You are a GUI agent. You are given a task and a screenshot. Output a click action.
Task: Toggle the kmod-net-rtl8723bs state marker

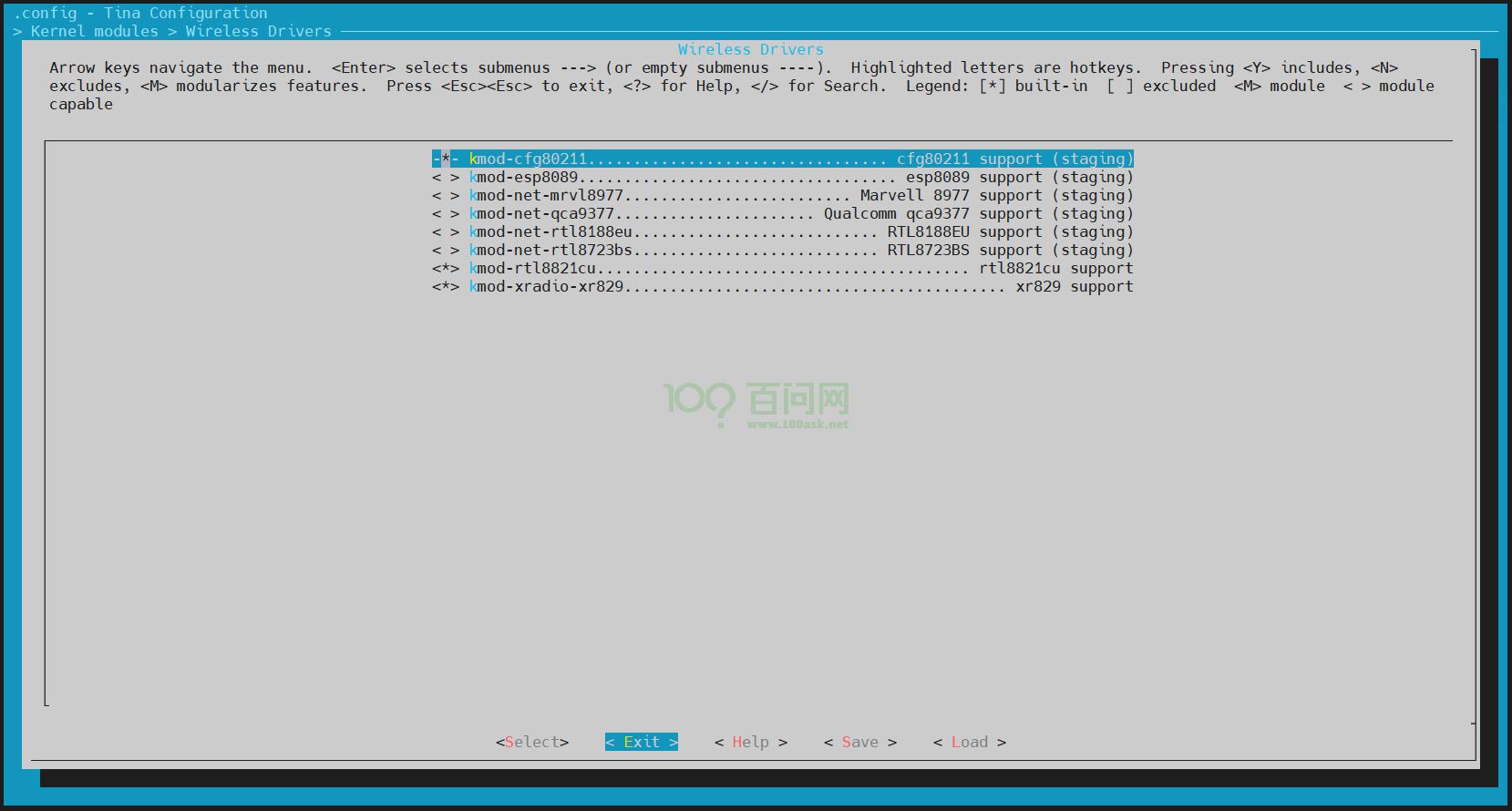click(x=445, y=251)
